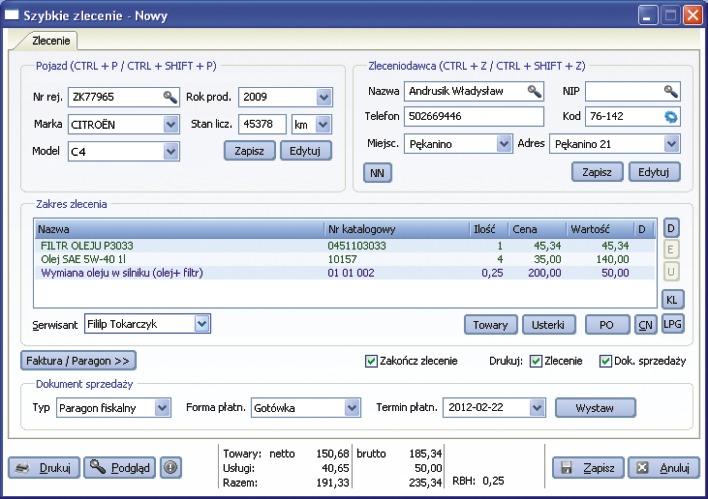Screen dimensions: 708x499
Task: Click the Usterki button
Action: pos(549,325)
